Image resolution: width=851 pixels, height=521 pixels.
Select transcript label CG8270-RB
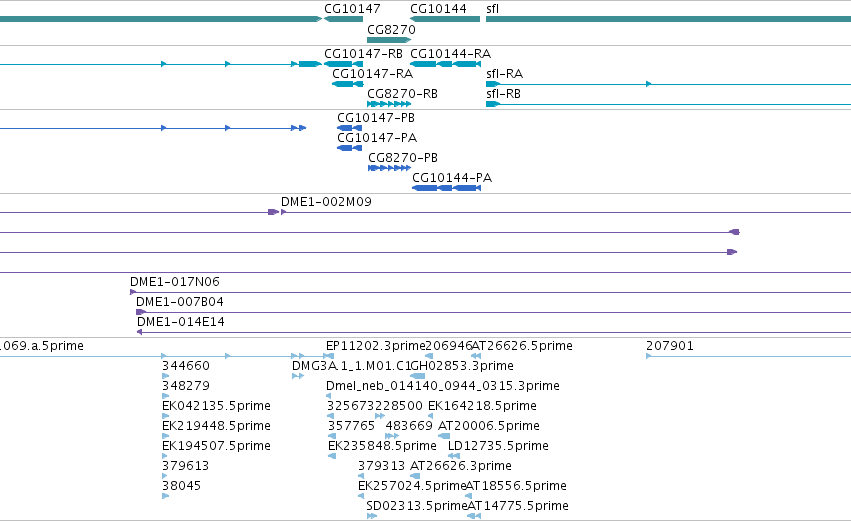pyautogui.click(x=402, y=94)
